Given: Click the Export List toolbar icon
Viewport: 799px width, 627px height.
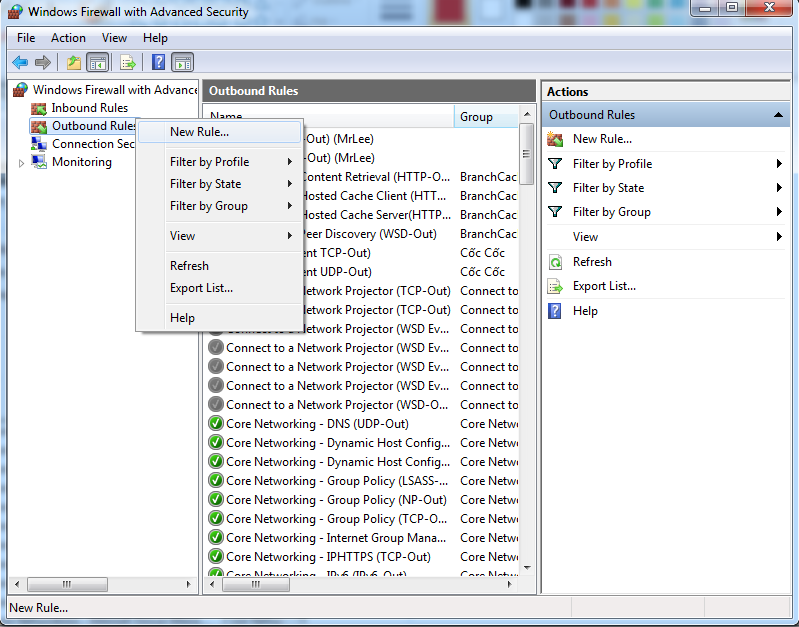Looking at the screenshot, I should [x=128, y=62].
